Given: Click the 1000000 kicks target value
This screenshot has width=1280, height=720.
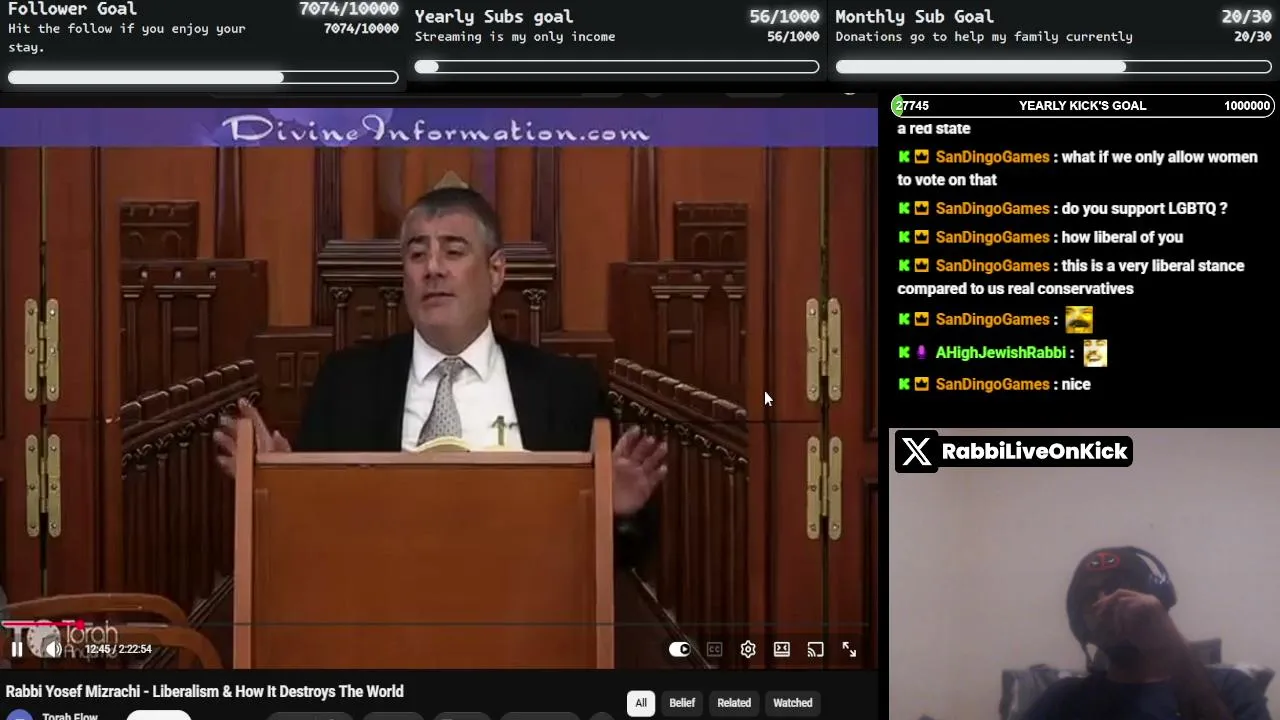Looking at the screenshot, I should click(x=1247, y=106).
